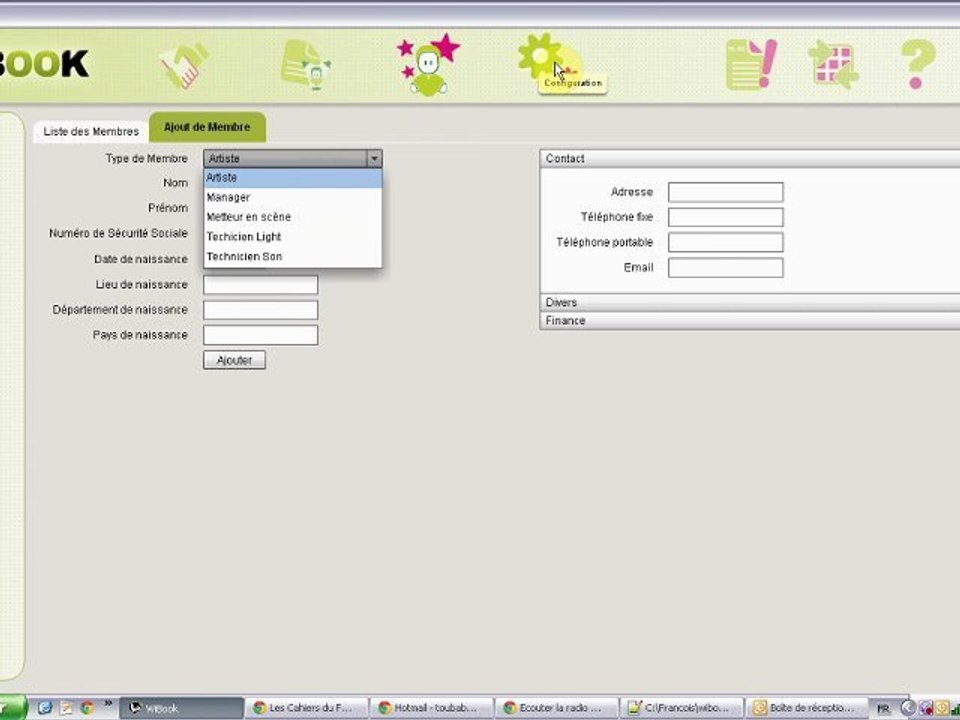Click the Email input field

[726, 268]
